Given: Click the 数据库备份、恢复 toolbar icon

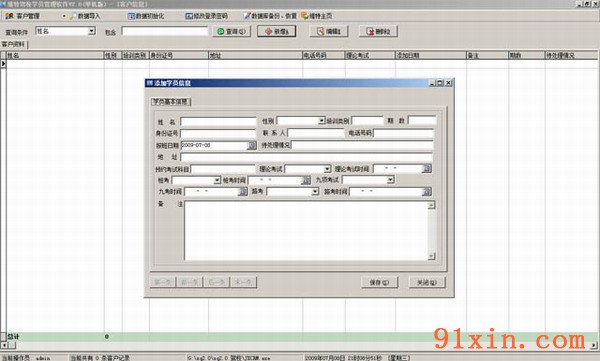Looking at the screenshot, I should (x=247, y=16).
